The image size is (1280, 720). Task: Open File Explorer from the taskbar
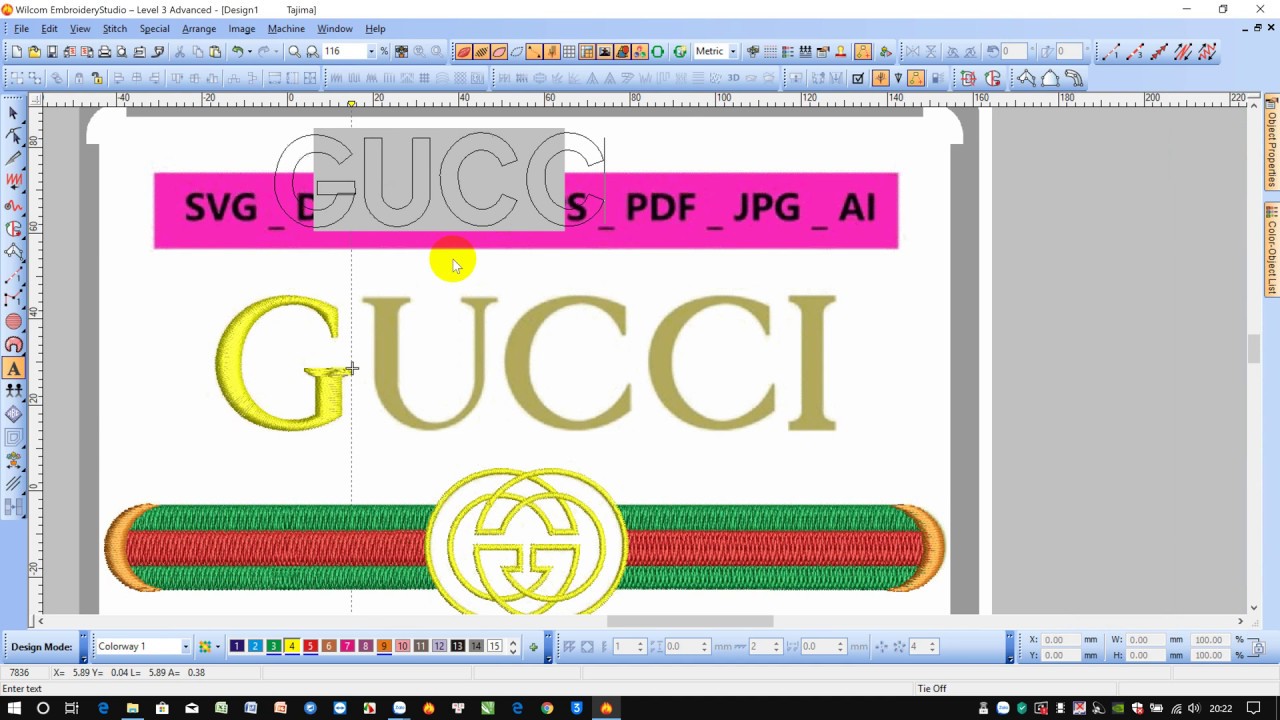132,708
